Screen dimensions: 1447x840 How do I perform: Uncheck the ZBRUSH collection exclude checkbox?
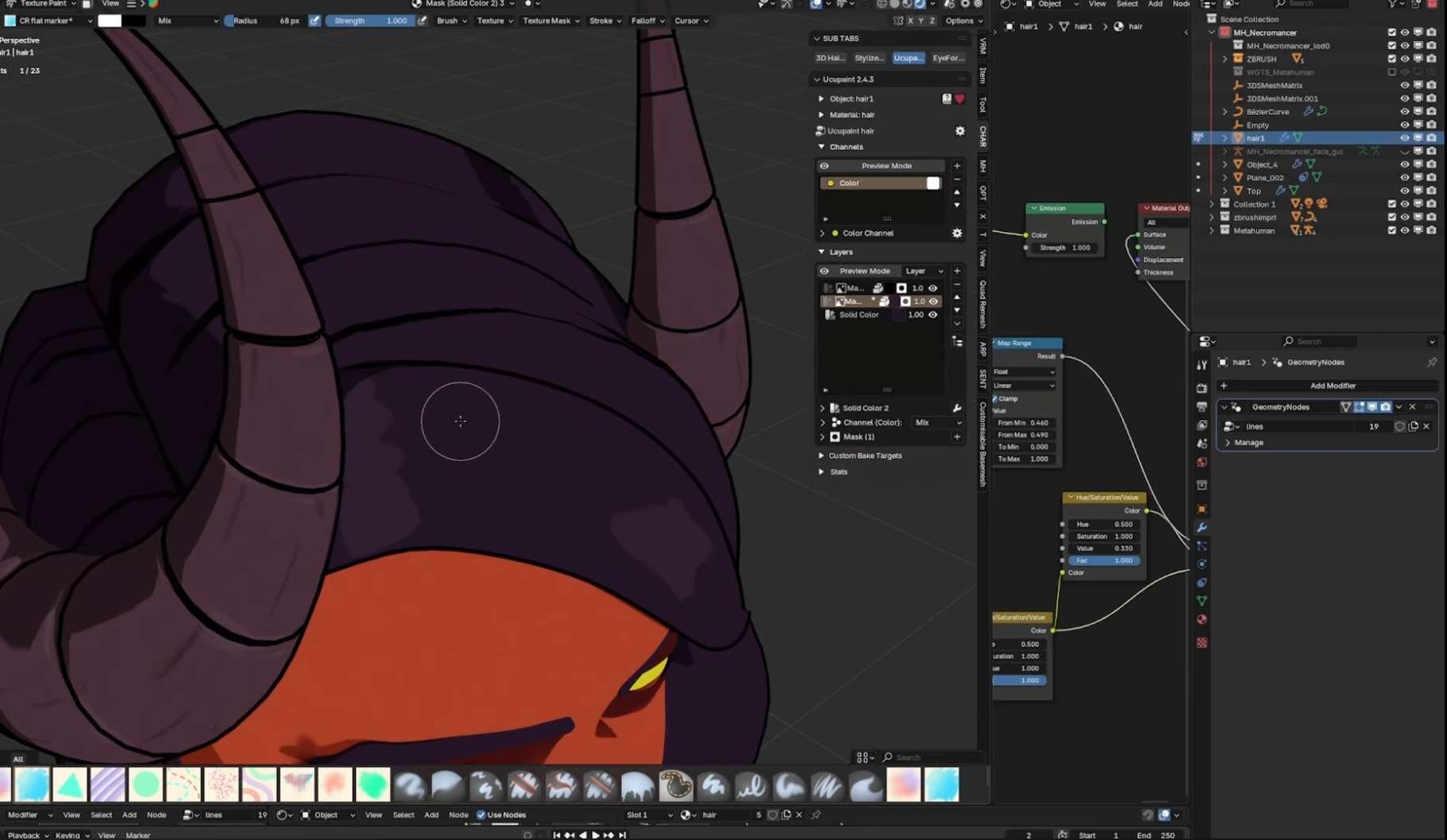point(1391,59)
